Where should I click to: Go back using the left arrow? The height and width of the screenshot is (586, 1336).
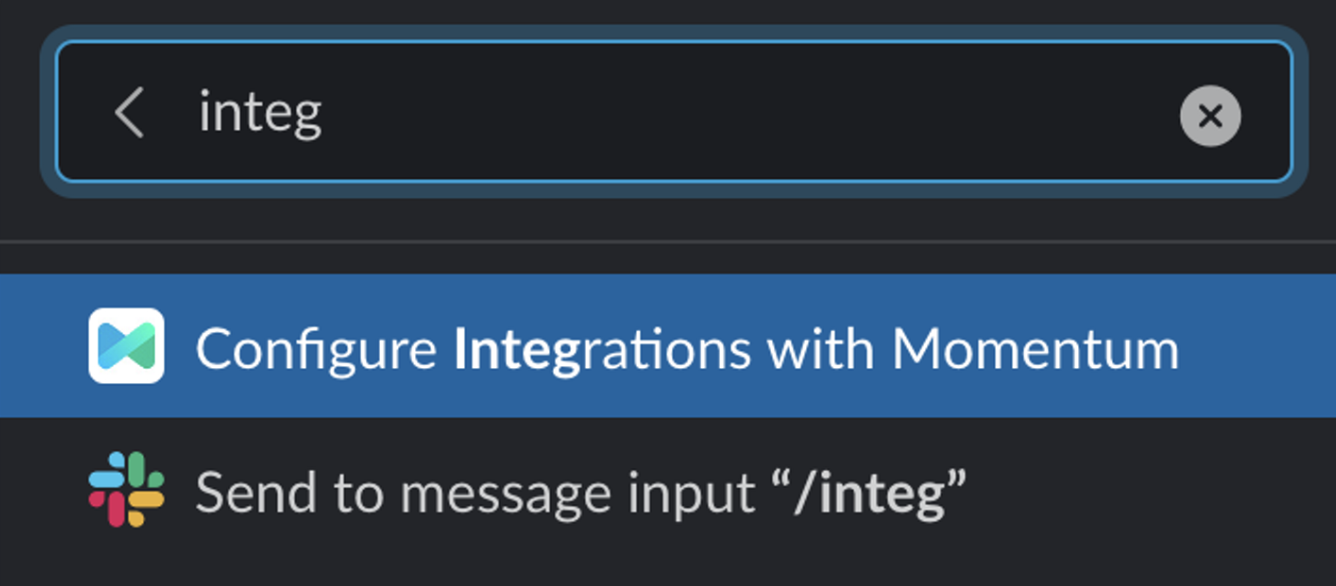point(130,112)
